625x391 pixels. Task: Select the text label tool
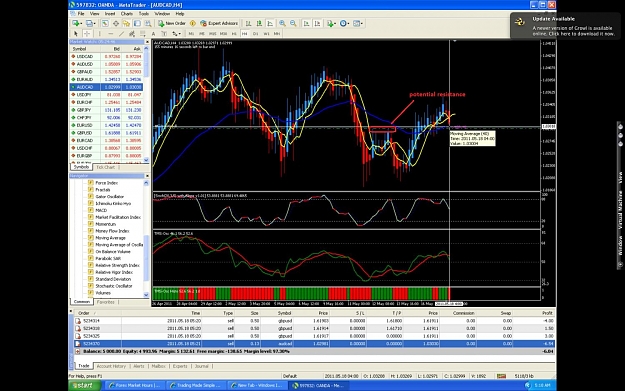point(164,34)
